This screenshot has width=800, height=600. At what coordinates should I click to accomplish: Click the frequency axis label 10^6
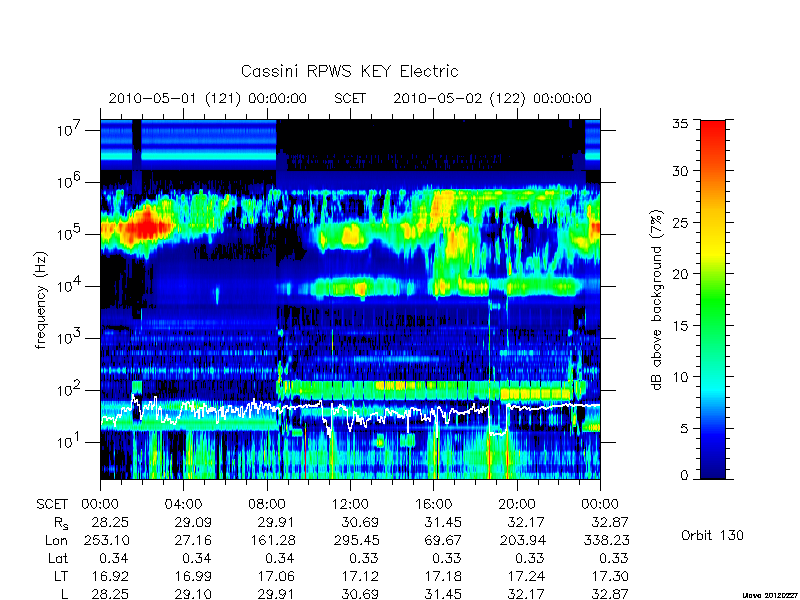[67, 182]
